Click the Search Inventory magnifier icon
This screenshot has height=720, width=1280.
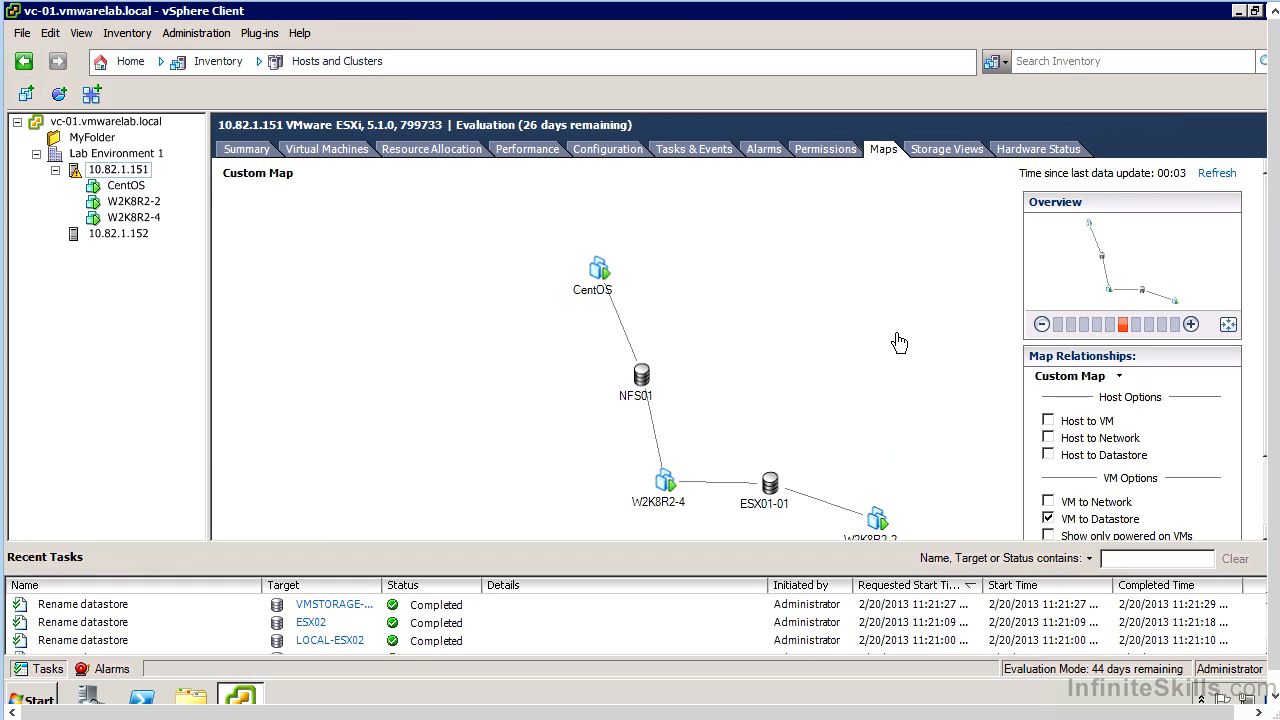coord(1265,62)
